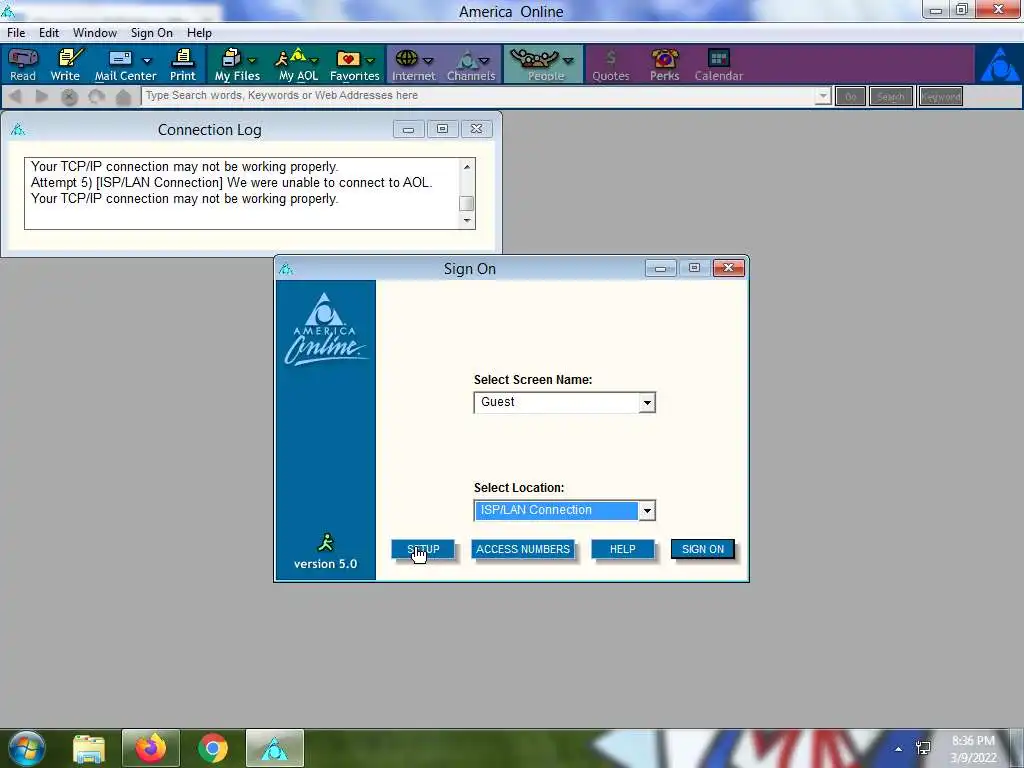Click the Stop navigation icon

pos(69,97)
